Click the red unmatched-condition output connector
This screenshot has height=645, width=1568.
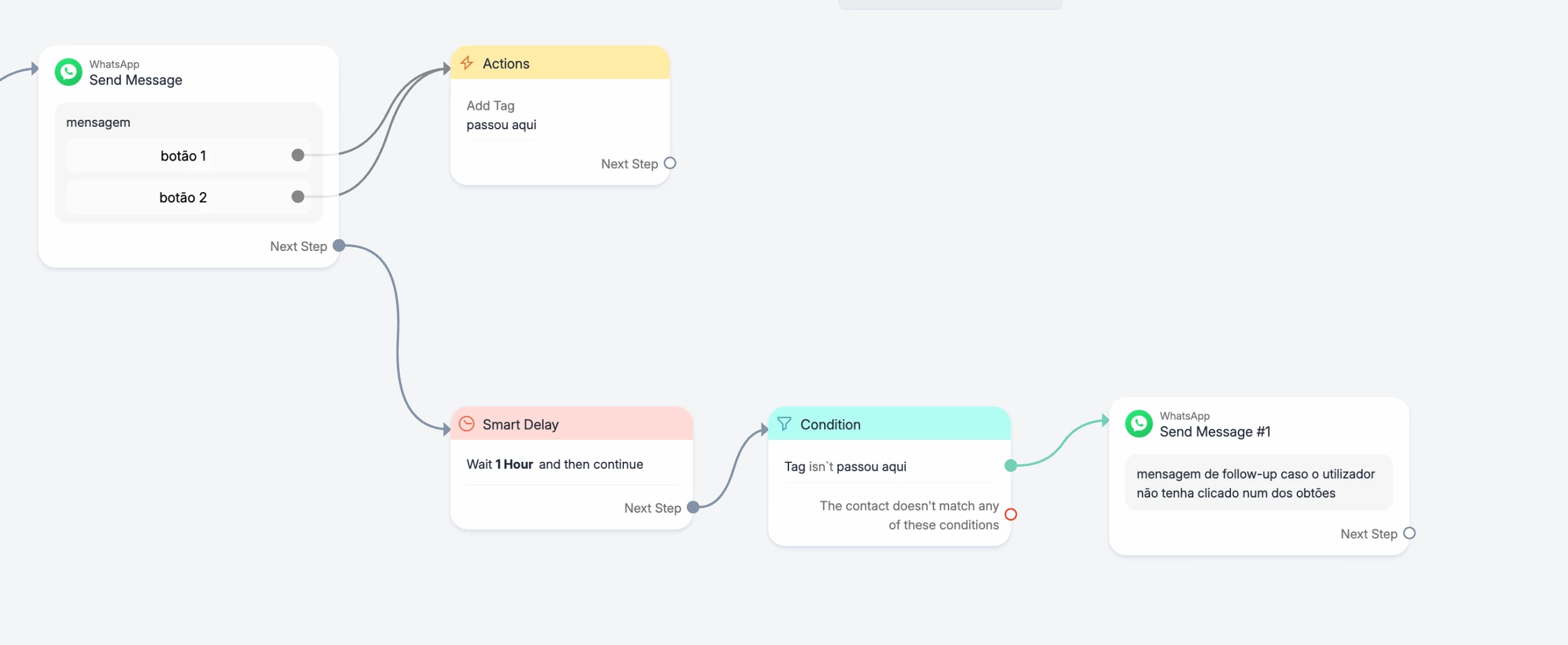pyautogui.click(x=1011, y=514)
